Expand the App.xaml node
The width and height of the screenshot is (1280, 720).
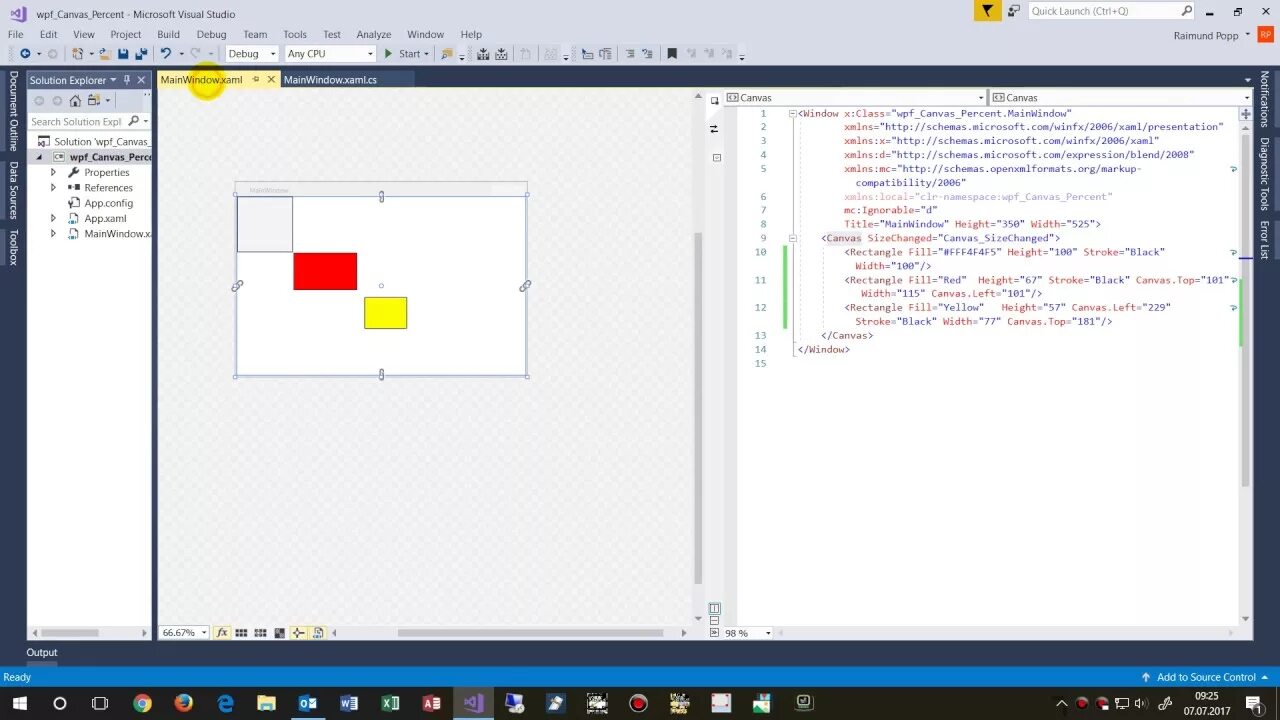(x=54, y=218)
